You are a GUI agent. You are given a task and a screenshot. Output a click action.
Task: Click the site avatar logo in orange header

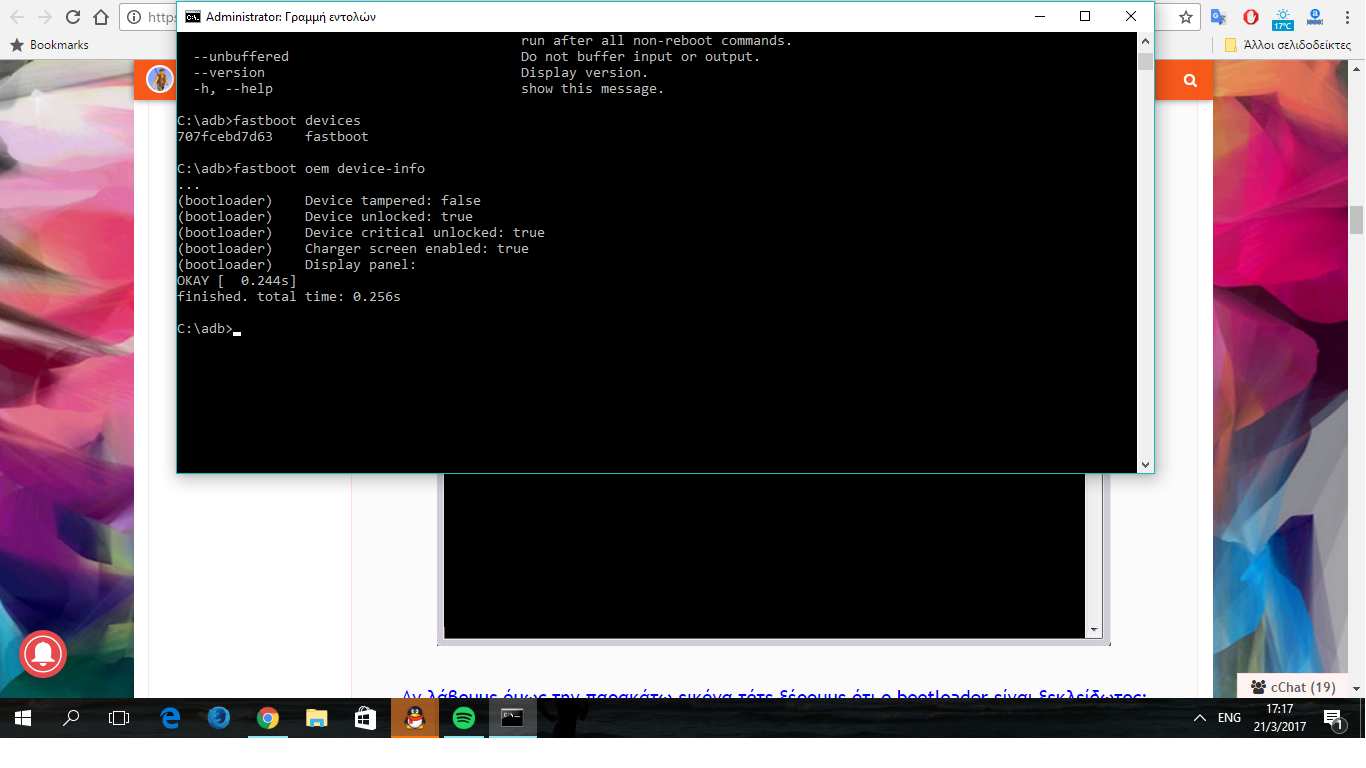tap(160, 79)
